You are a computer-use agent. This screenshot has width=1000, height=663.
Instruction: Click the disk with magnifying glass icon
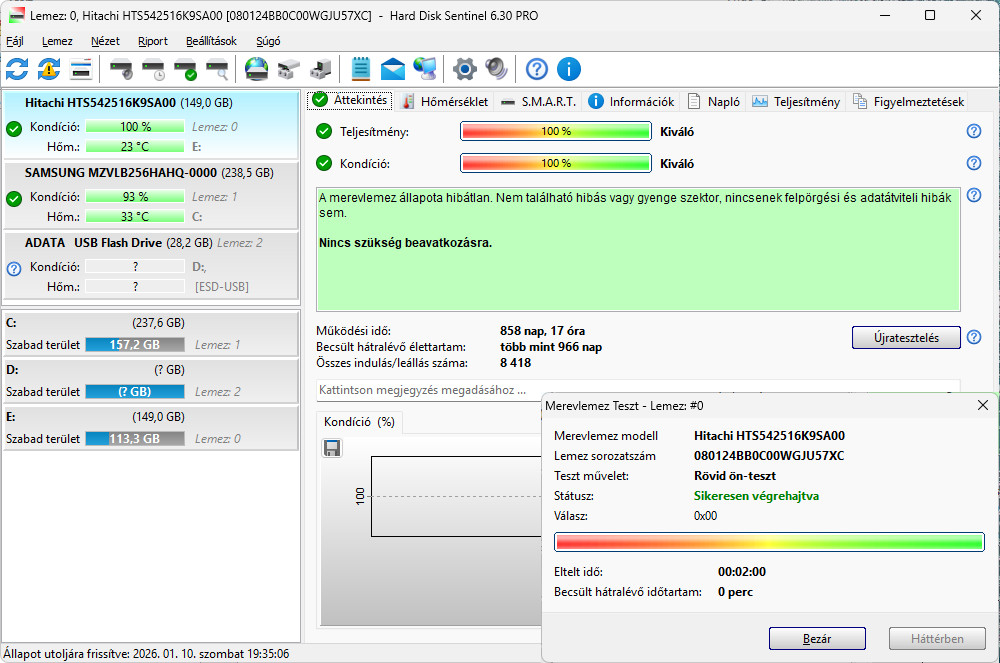click(217, 69)
